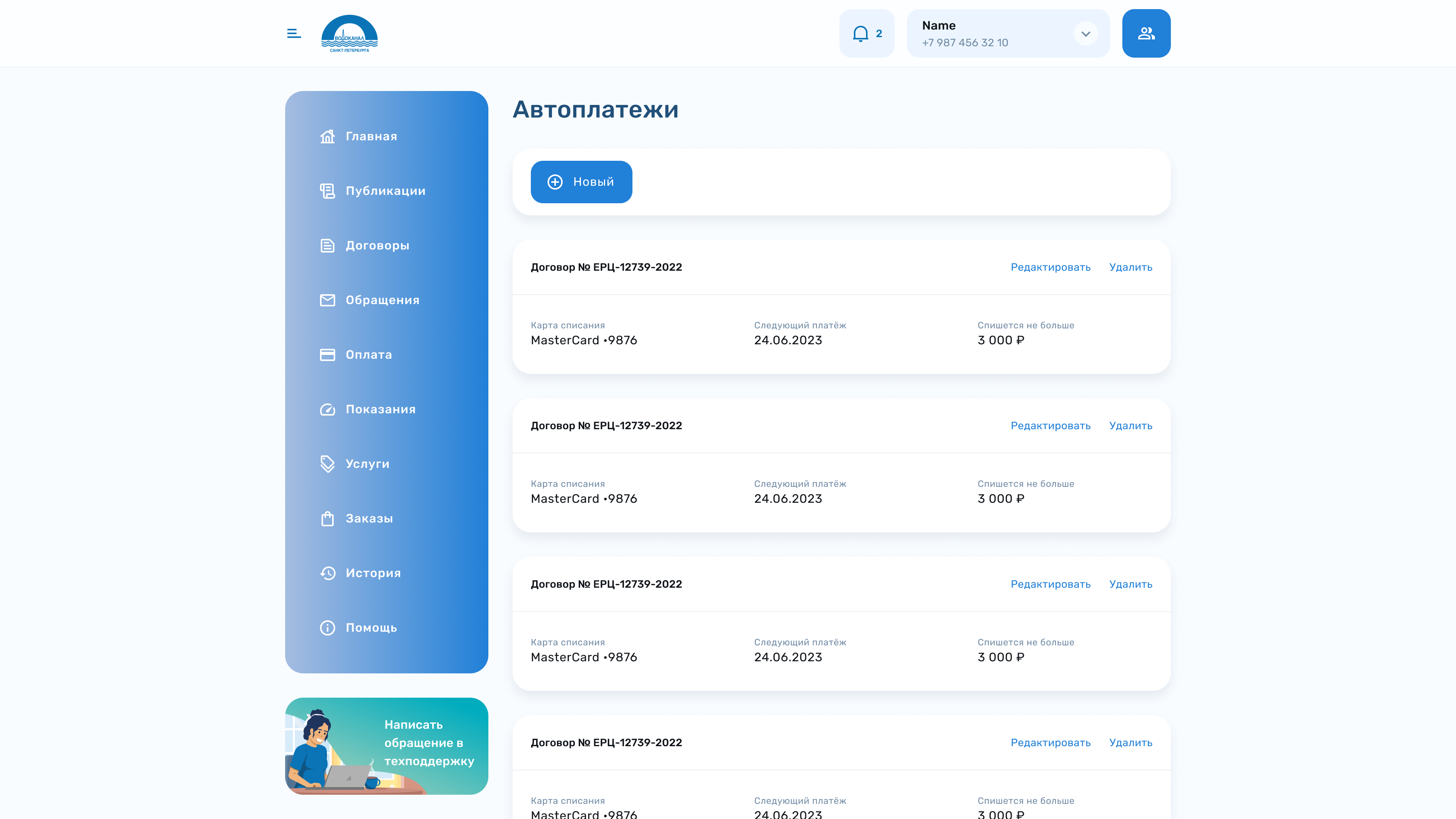Open Публикации section

[386, 191]
